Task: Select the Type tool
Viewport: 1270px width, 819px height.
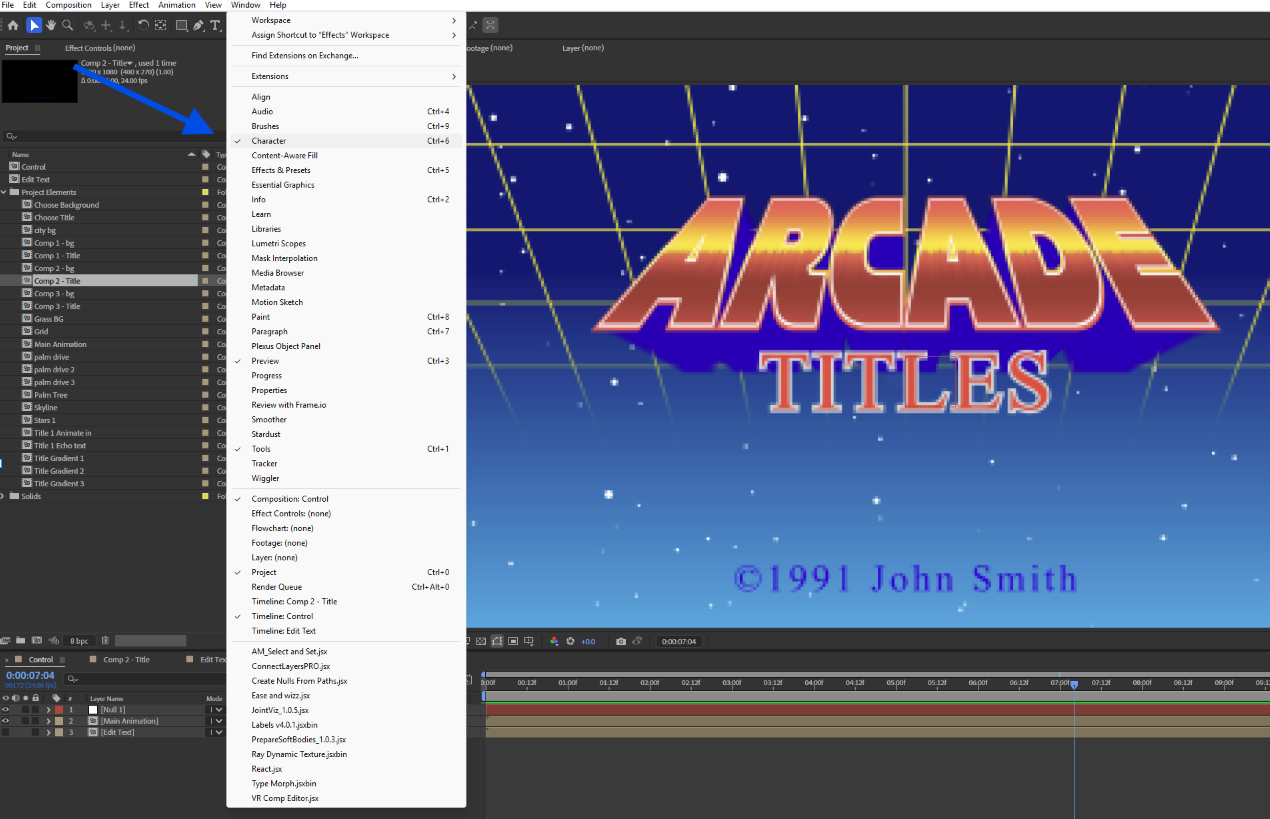Action: (x=216, y=25)
